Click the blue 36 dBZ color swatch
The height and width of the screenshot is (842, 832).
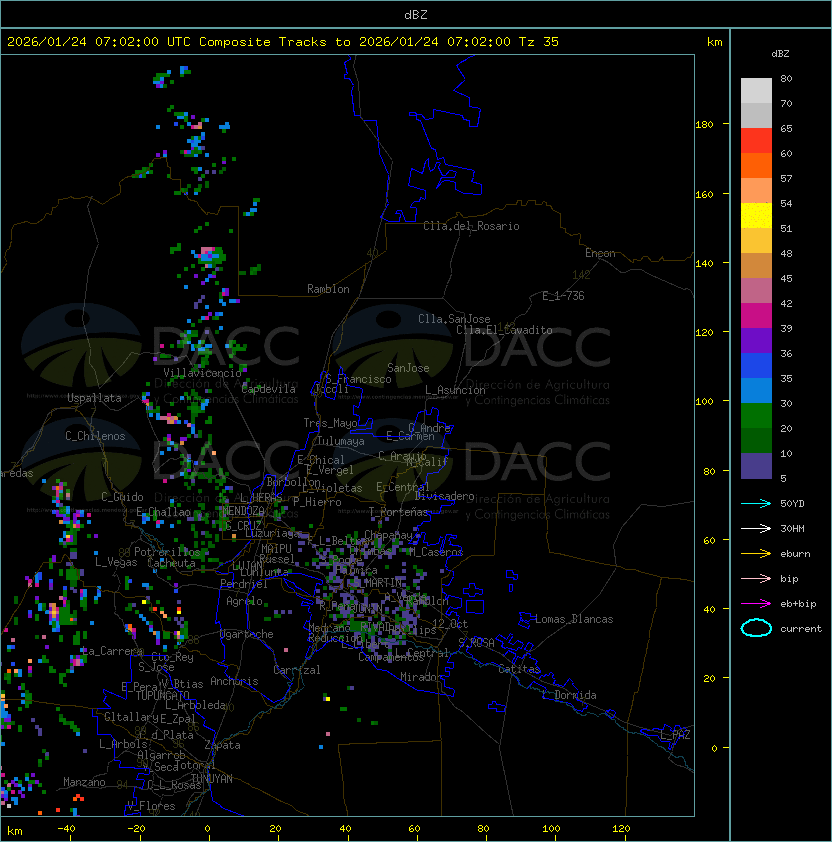pyautogui.click(x=756, y=366)
